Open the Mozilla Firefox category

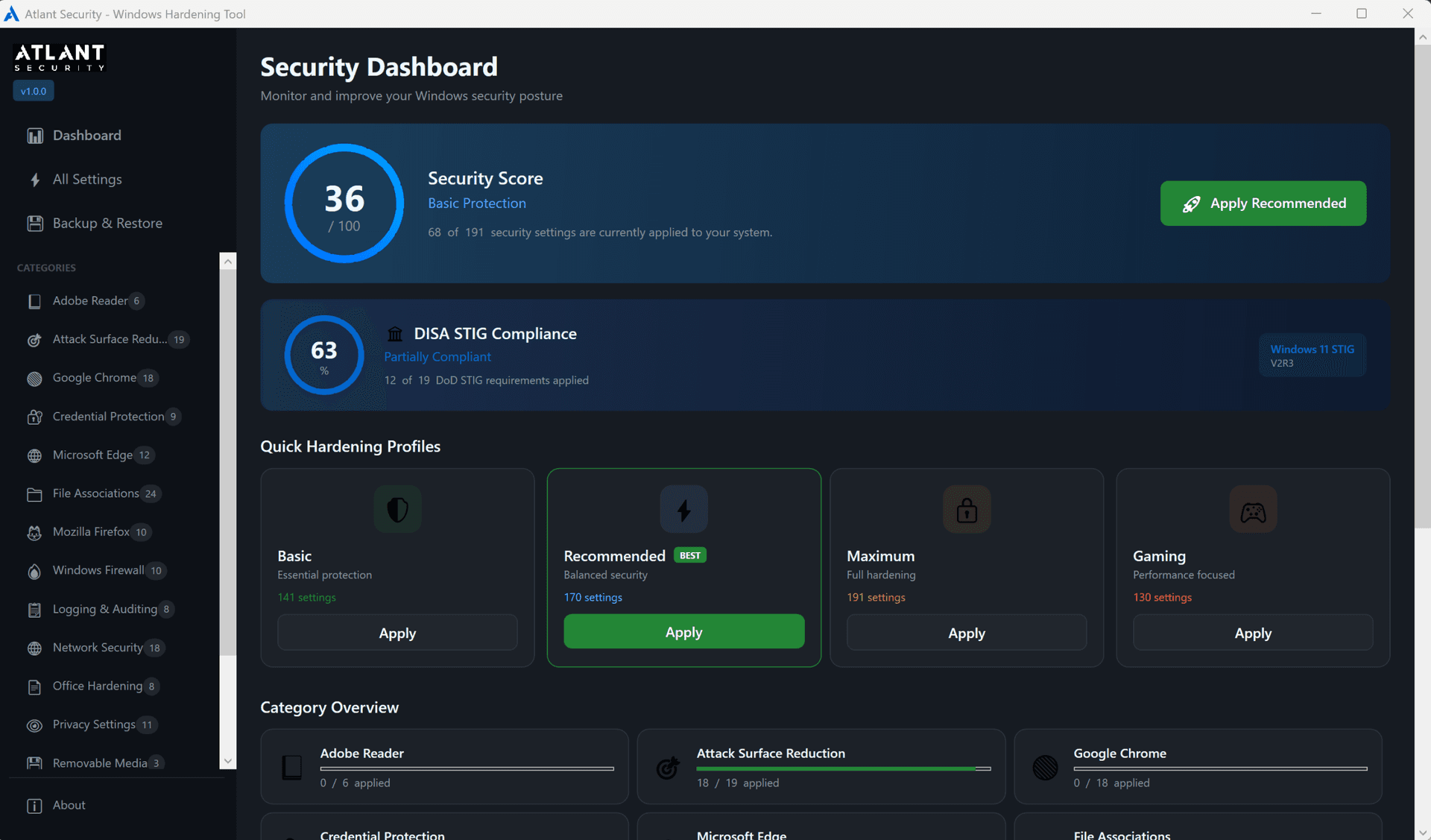click(x=93, y=532)
